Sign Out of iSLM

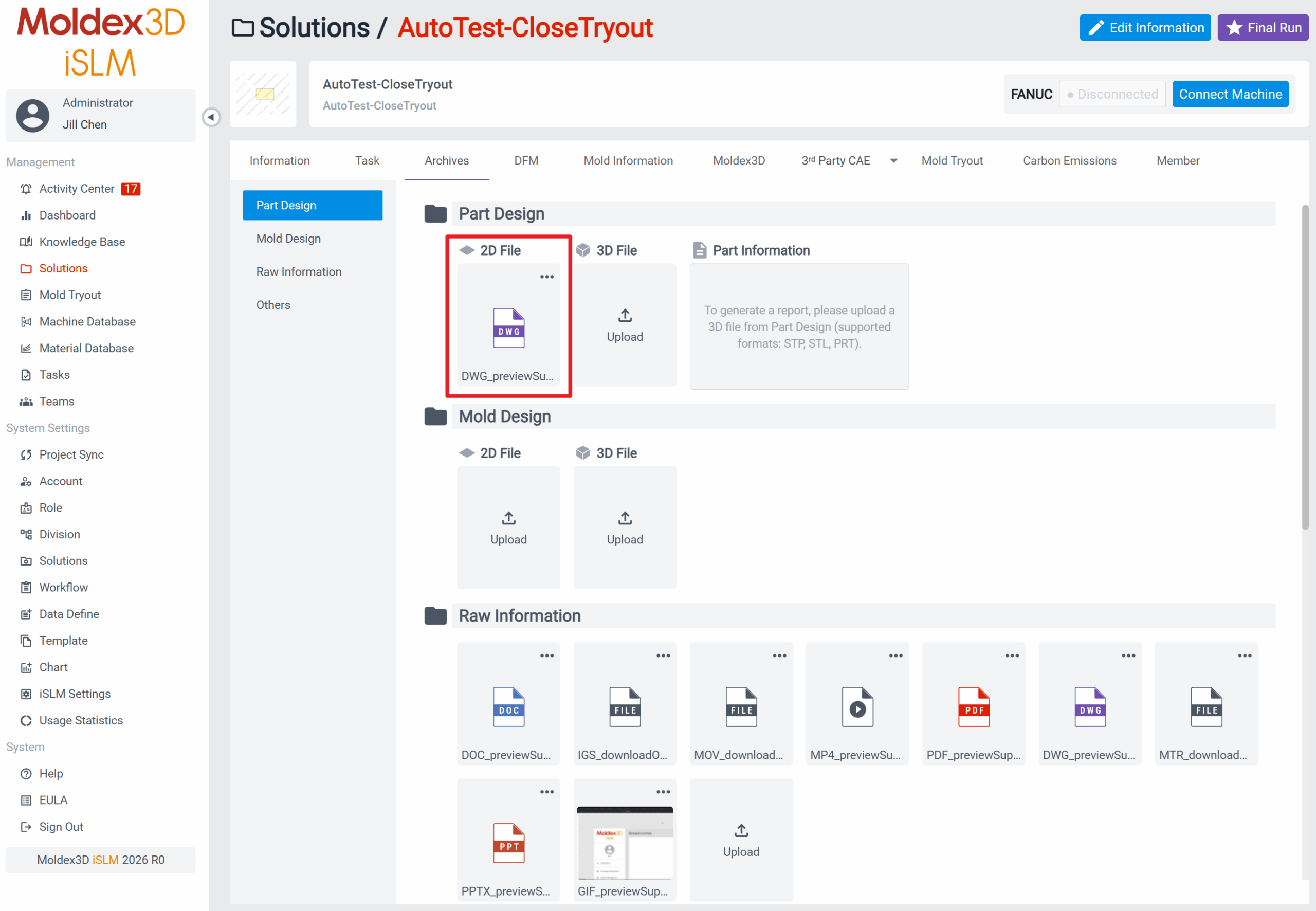61,827
